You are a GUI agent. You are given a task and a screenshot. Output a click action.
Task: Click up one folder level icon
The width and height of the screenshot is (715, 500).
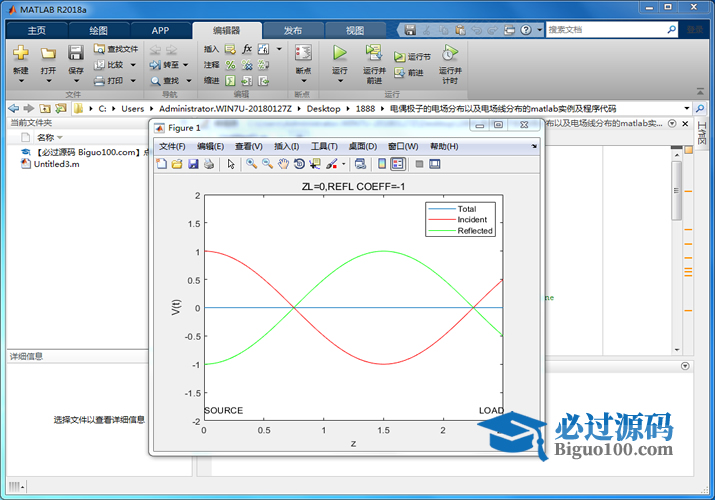click(45, 108)
